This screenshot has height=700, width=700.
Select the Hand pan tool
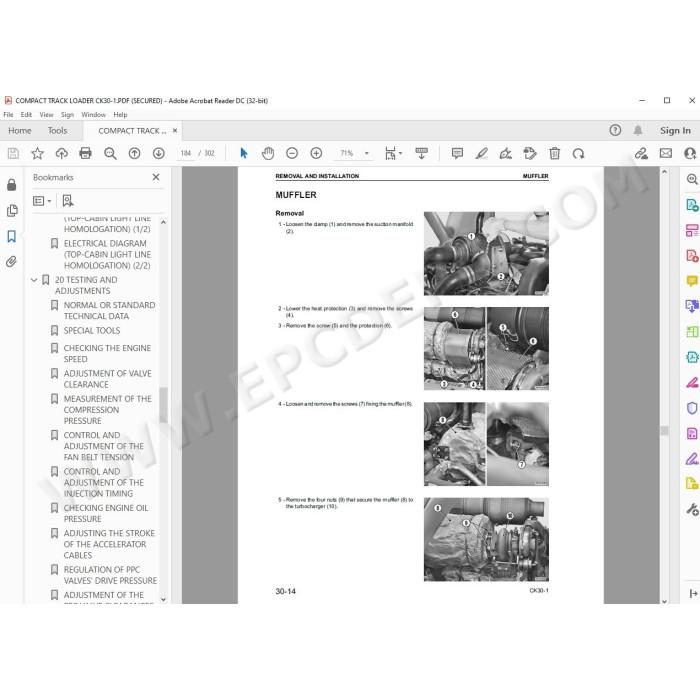click(x=267, y=154)
